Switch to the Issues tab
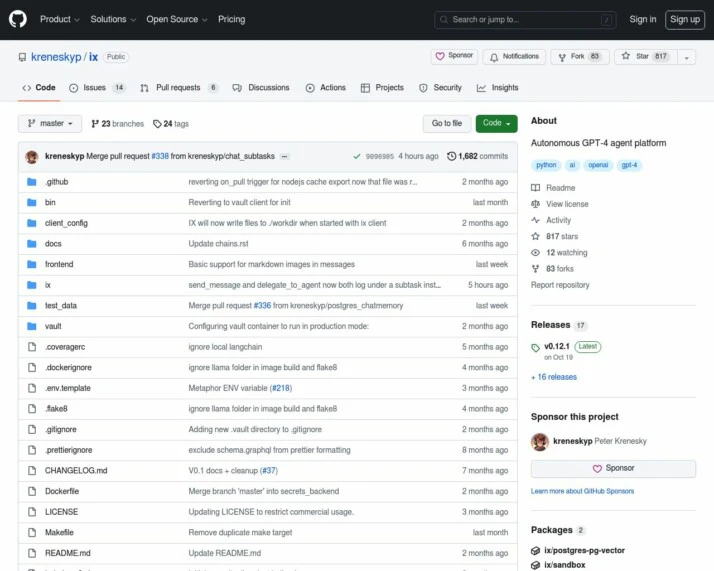714x571 pixels. [97, 88]
